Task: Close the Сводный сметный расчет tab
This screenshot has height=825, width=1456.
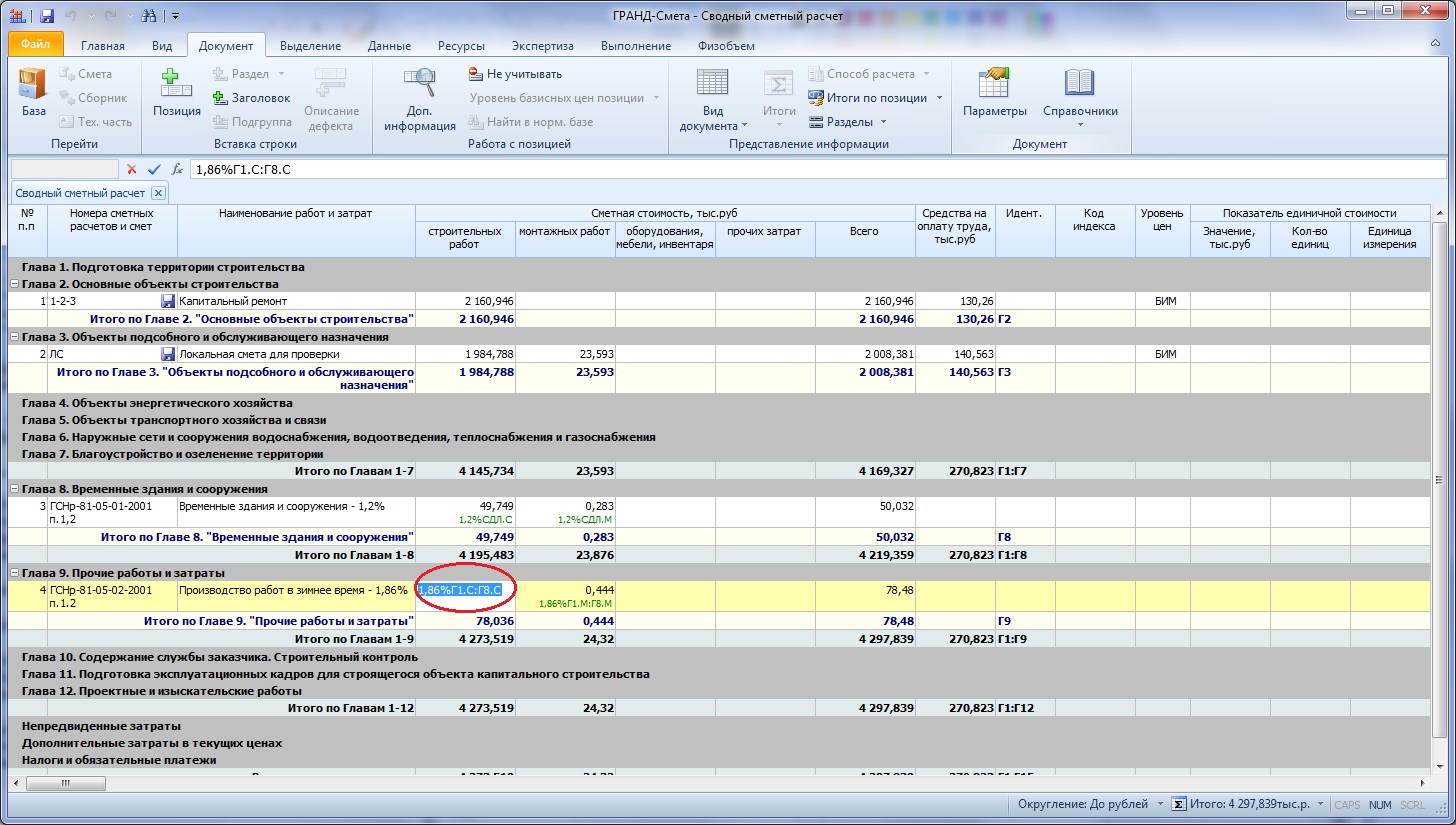Action: [x=158, y=193]
